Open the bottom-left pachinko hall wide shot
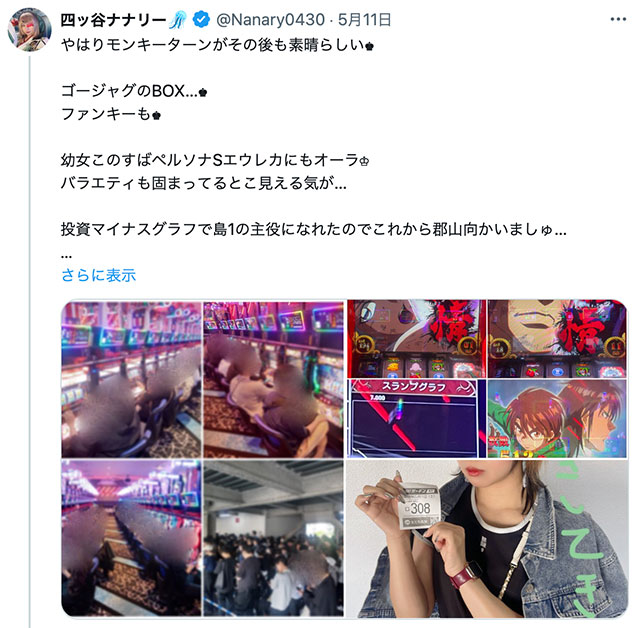The height and width of the screenshot is (628, 640). (x=131, y=538)
